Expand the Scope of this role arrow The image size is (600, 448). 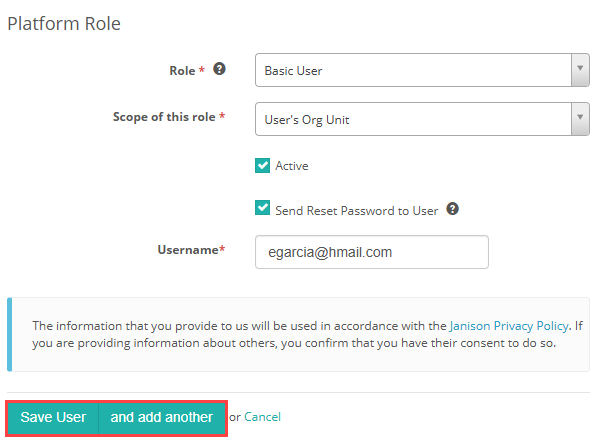click(580, 120)
